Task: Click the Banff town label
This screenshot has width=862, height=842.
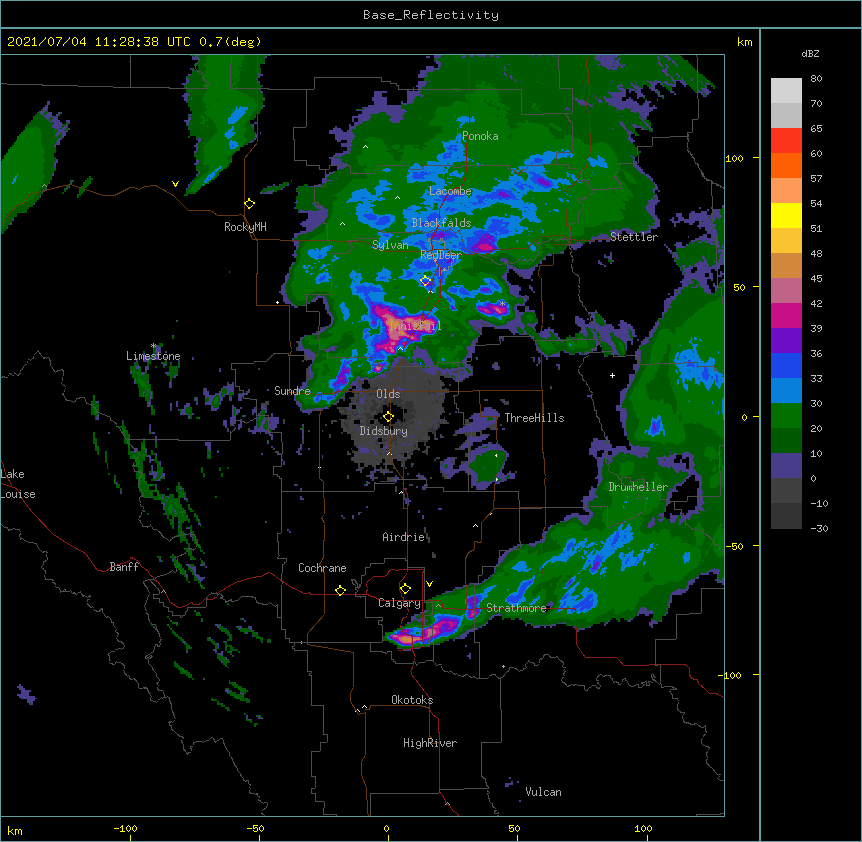Action: pos(124,567)
